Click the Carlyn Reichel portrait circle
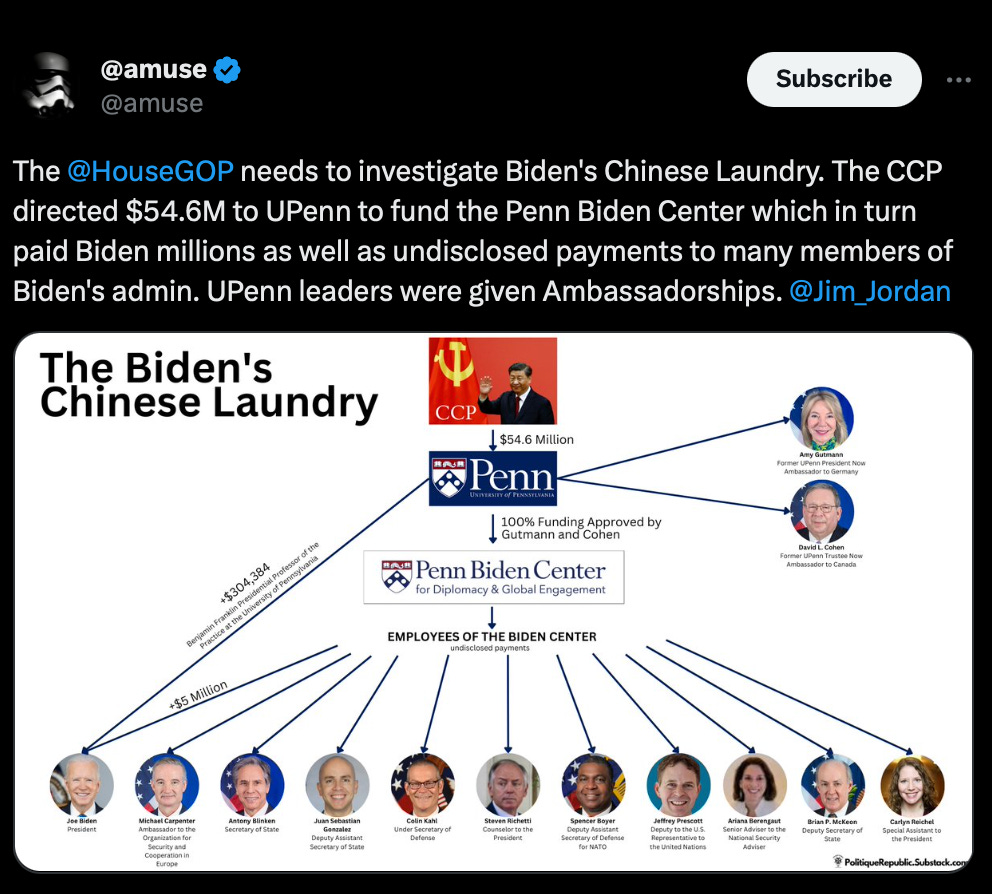992x894 pixels. (x=912, y=786)
